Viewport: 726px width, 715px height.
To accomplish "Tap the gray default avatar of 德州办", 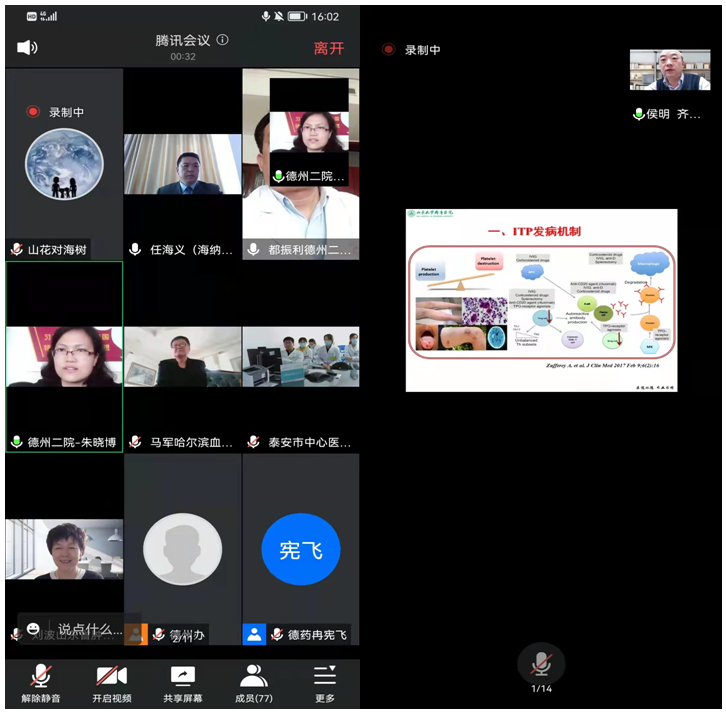I will click(182, 550).
